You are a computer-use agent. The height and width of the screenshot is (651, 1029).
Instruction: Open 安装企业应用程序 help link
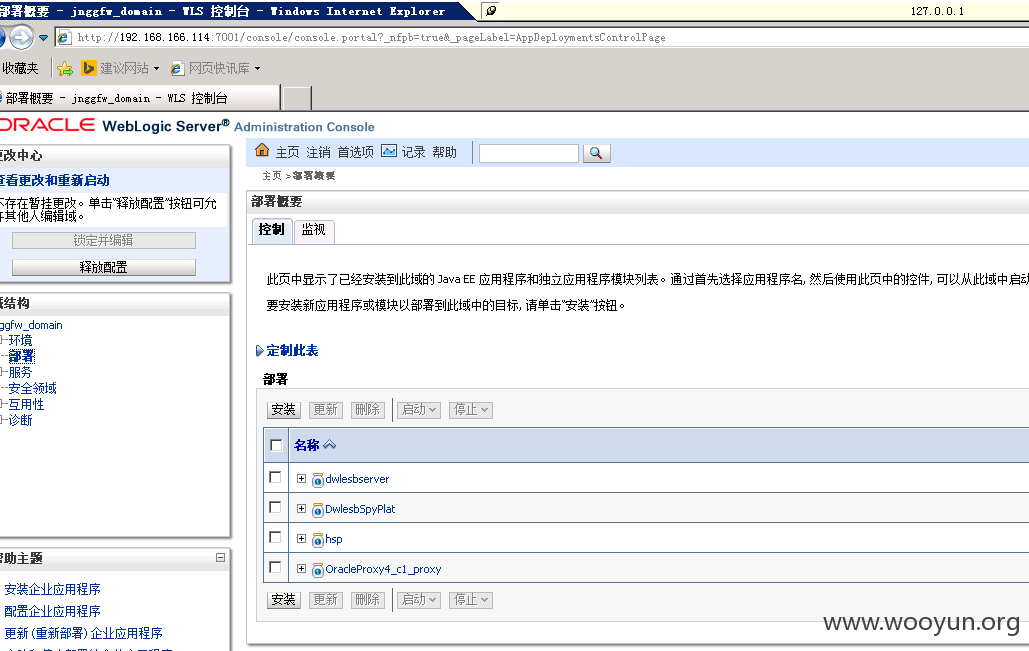tap(52, 589)
